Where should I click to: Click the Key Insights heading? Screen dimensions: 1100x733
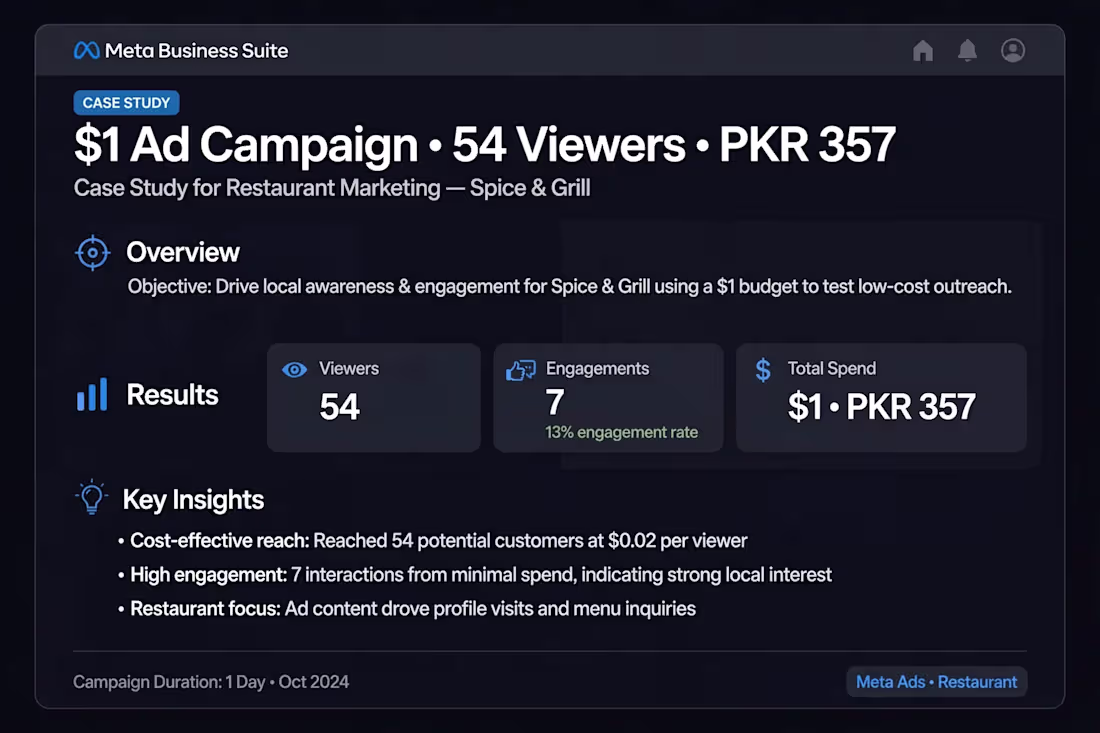click(194, 499)
